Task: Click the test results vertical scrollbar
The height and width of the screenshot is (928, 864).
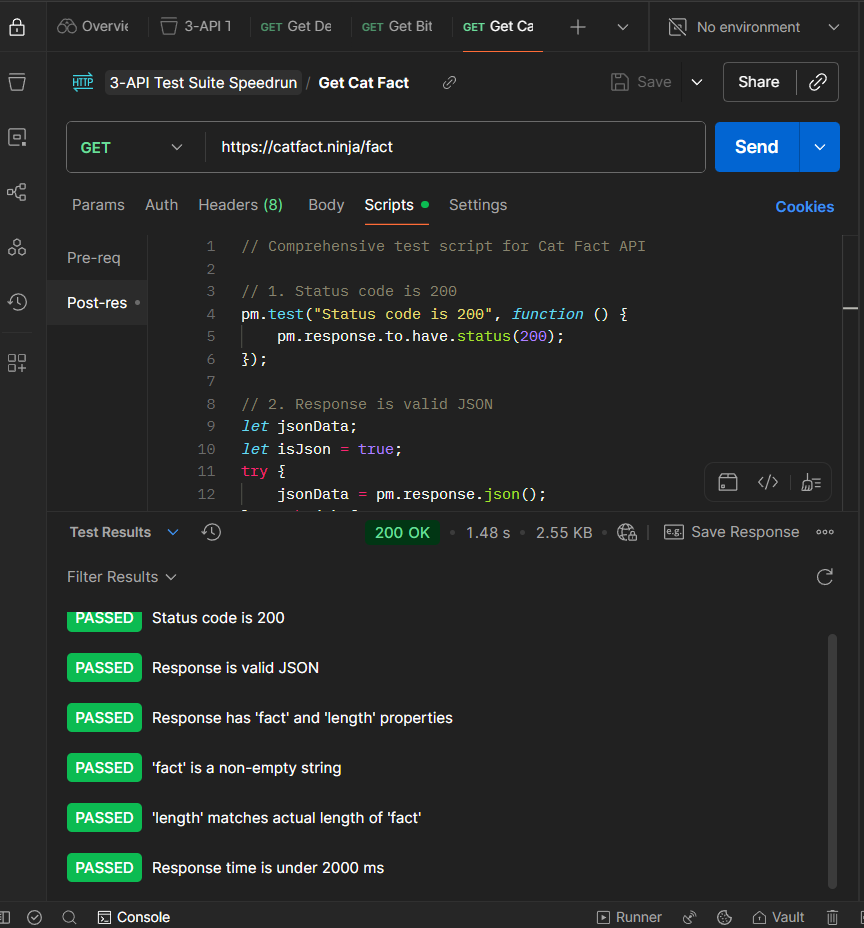Action: 832,761
